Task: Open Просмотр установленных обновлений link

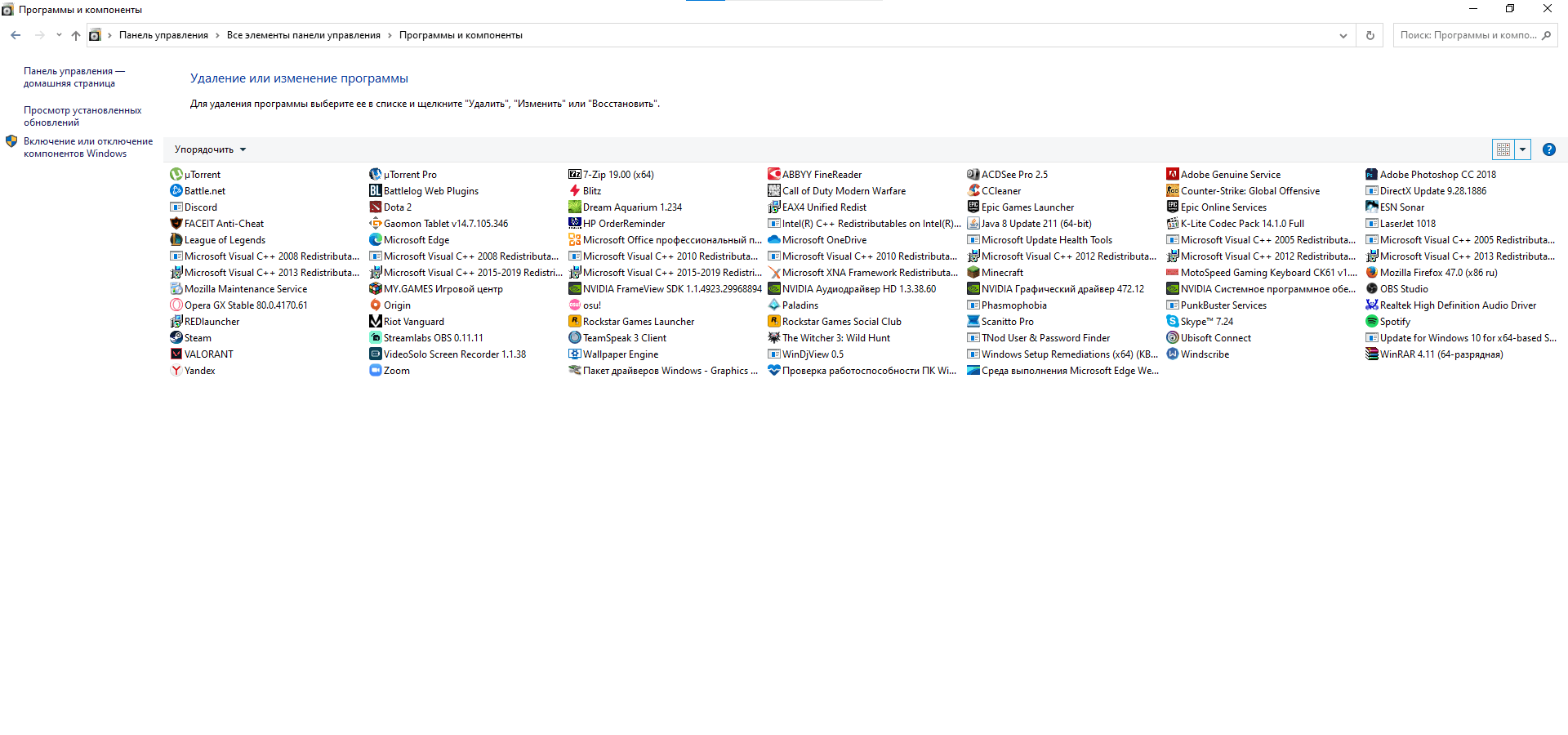Action: point(82,116)
